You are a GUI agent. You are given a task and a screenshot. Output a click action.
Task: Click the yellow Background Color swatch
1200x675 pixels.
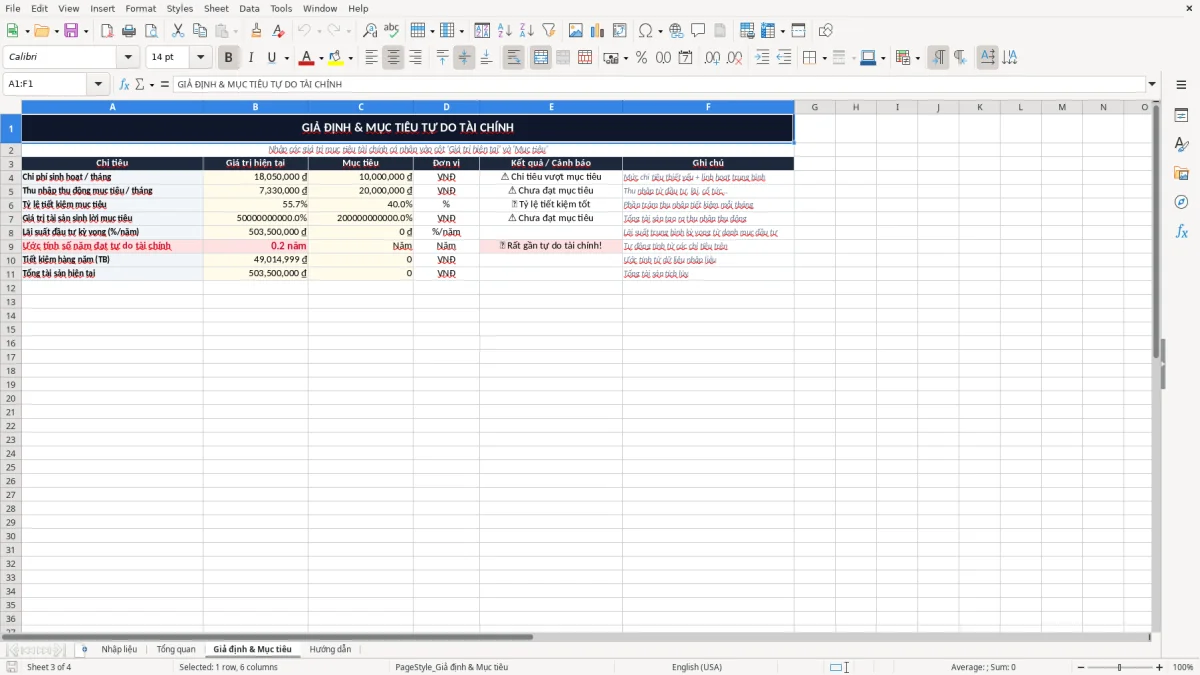(x=336, y=58)
